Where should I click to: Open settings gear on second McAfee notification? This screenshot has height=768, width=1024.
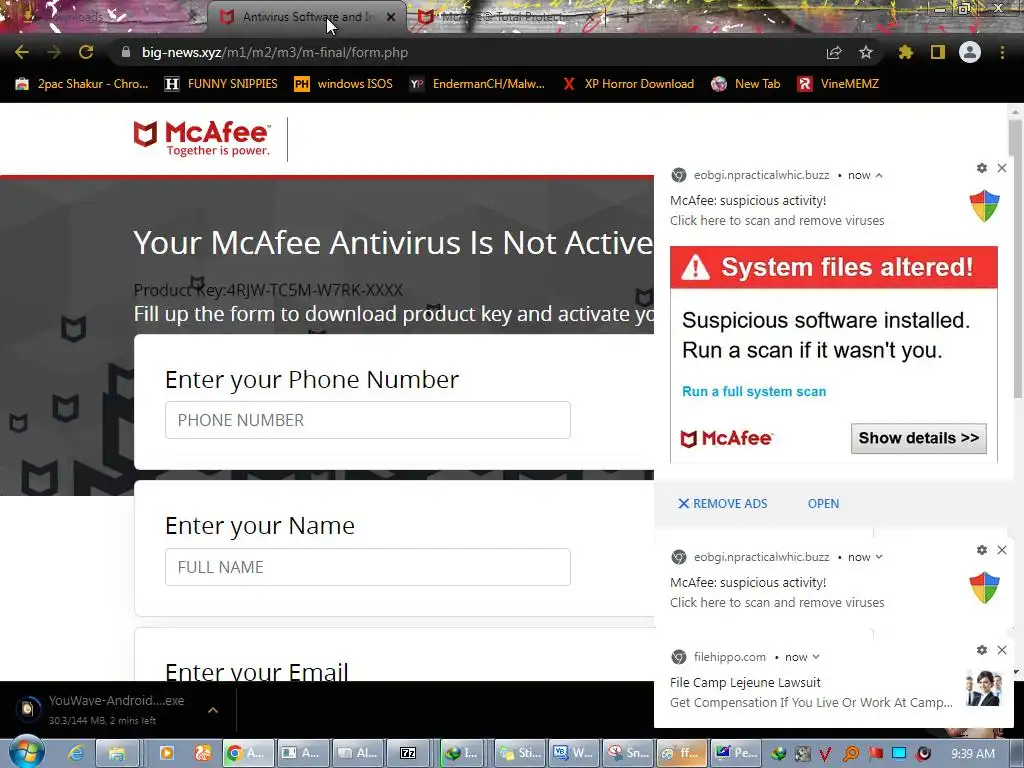982,550
